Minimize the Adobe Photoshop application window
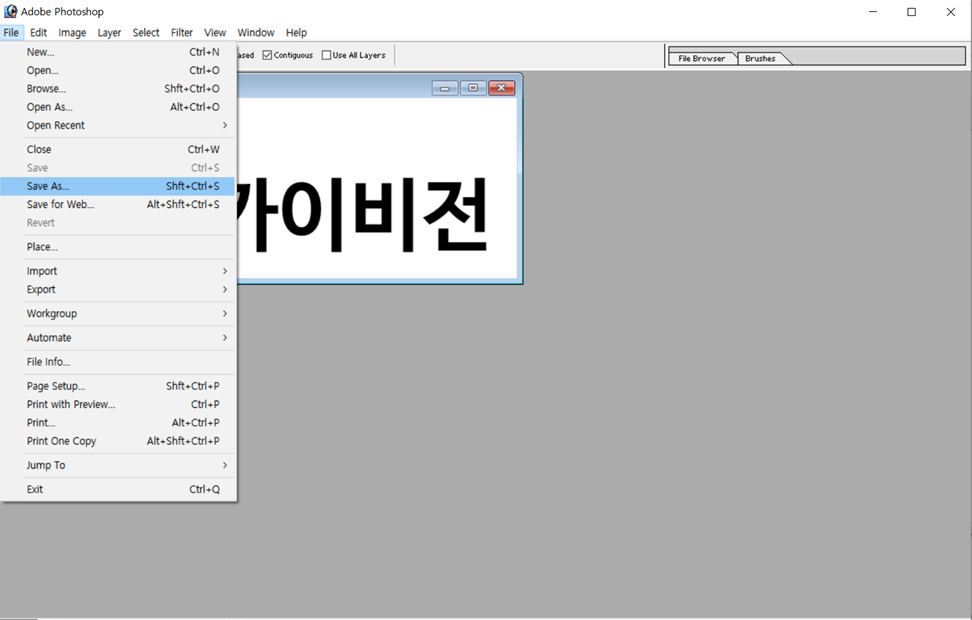 click(x=873, y=12)
